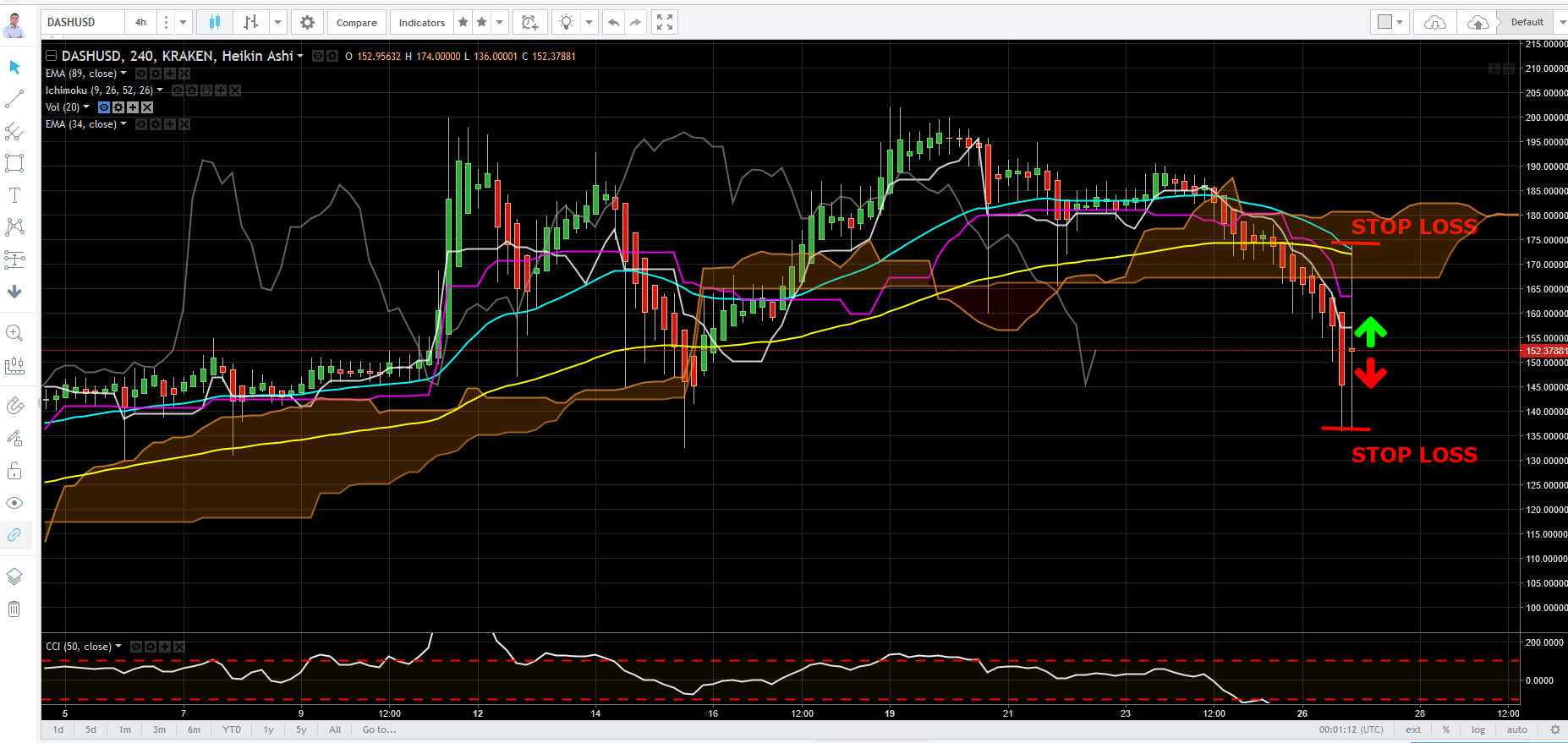Select the candlestick chart style button
This screenshot has width=1568, height=743.
pos(215,22)
